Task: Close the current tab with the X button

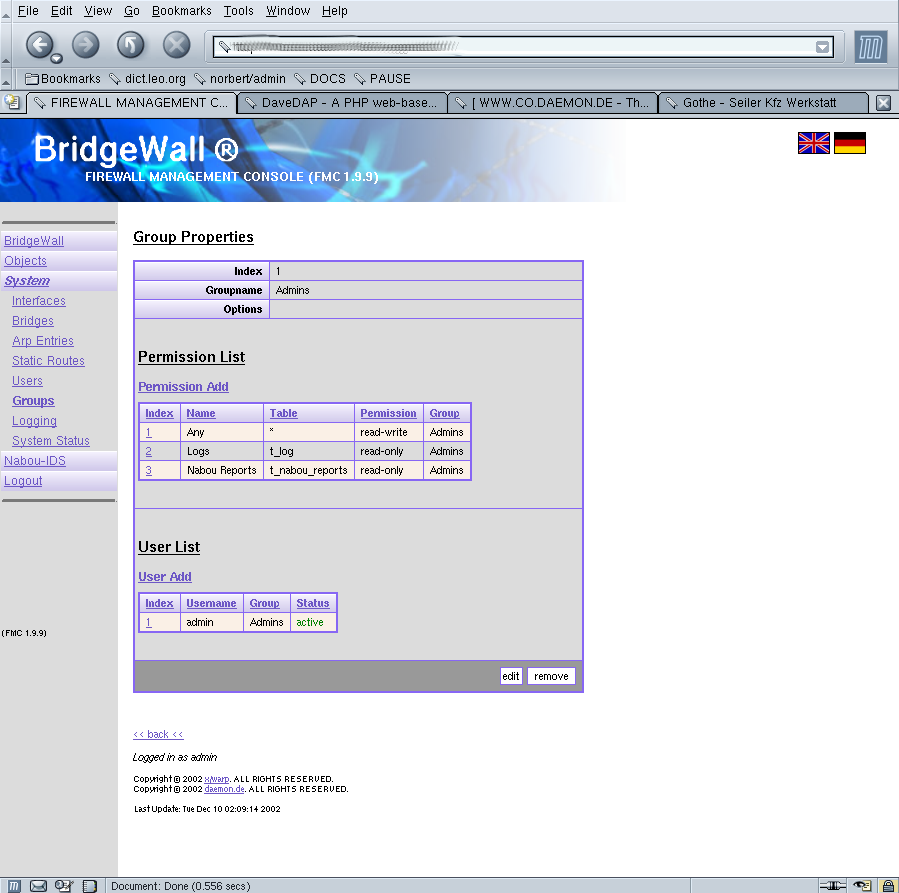Action: point(883,103)
